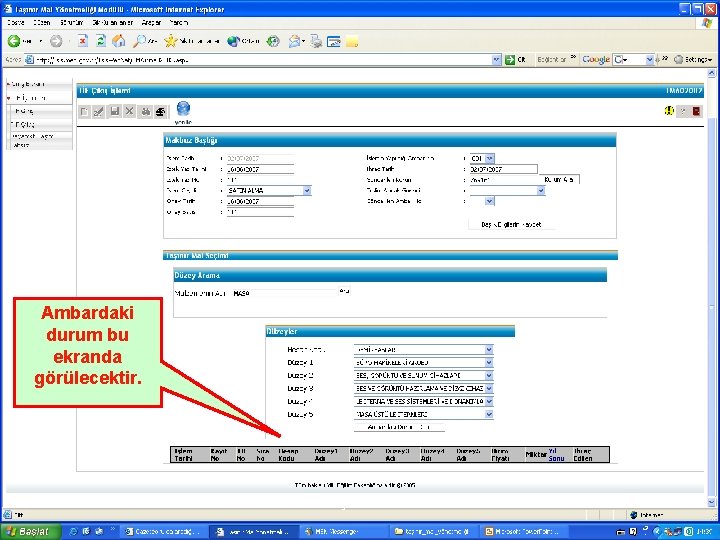Print the page with the printer icon
Image resolution: width=720 pixels, height=540 pixels.
(316, 41)
